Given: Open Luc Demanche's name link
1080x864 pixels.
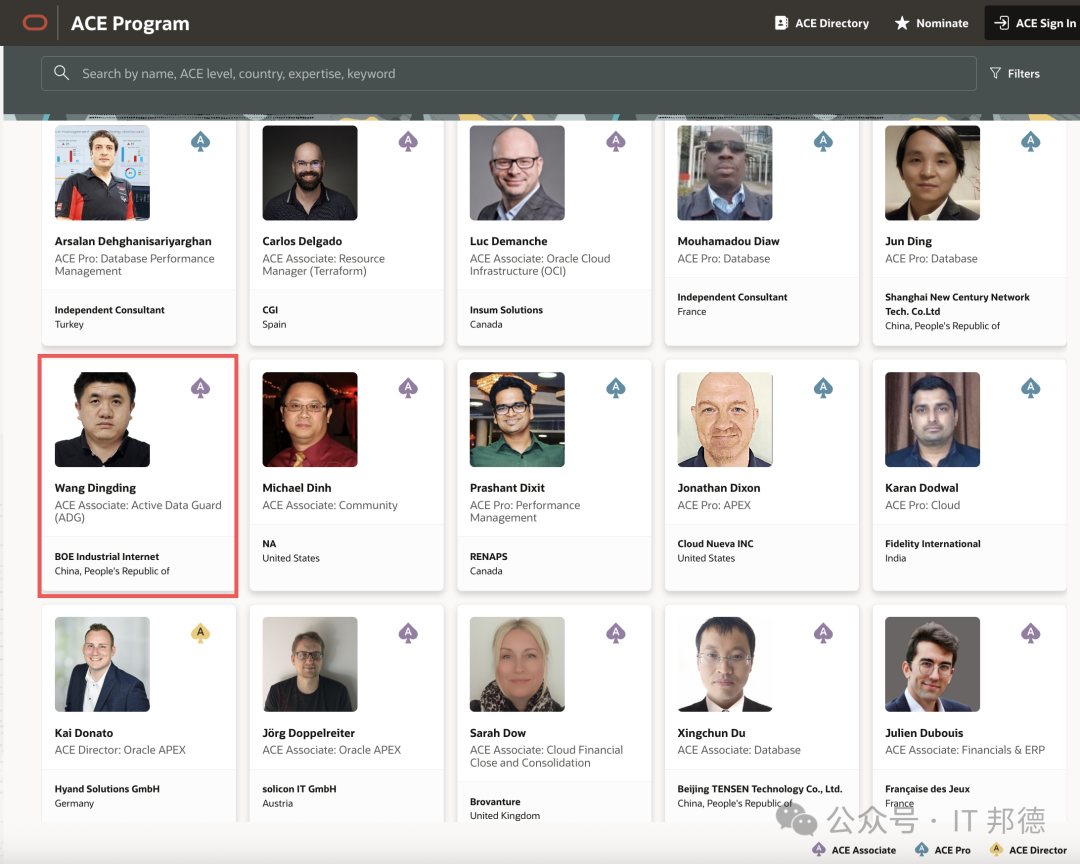Looking at the screenshot, I should [508, 241].
